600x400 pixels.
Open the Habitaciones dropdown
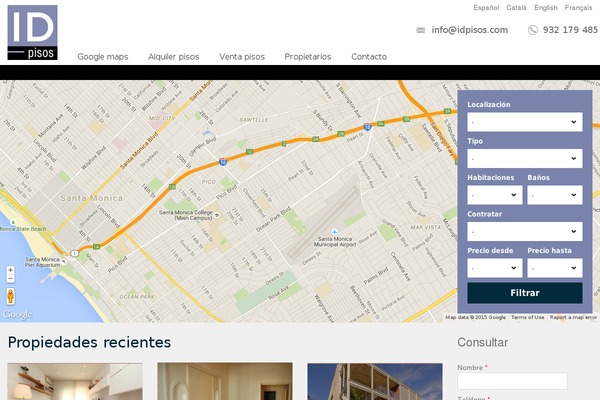coord(495,195)
